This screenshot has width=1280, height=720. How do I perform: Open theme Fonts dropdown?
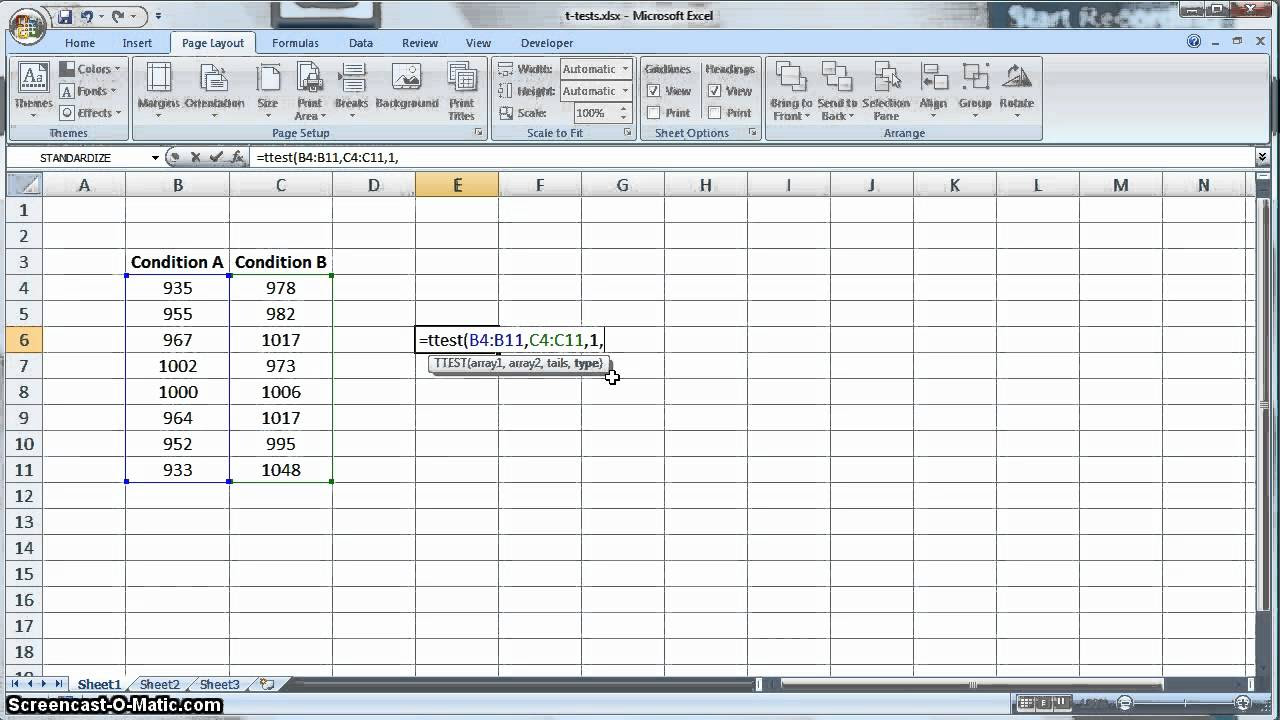point(88,91)
